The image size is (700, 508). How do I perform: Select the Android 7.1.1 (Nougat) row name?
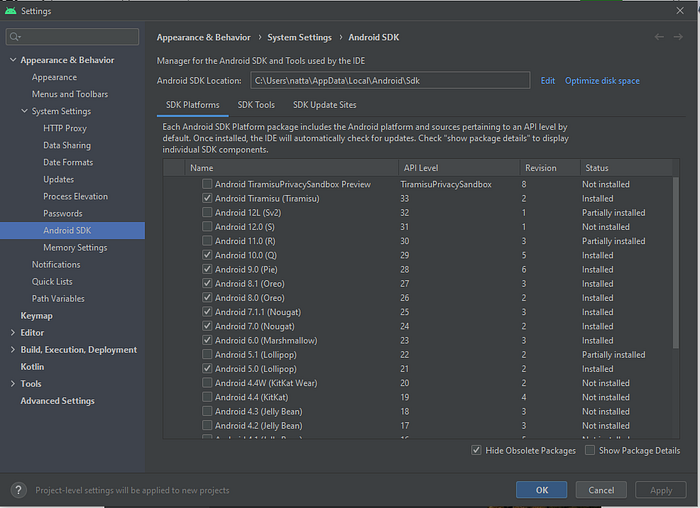click(258, 312)
